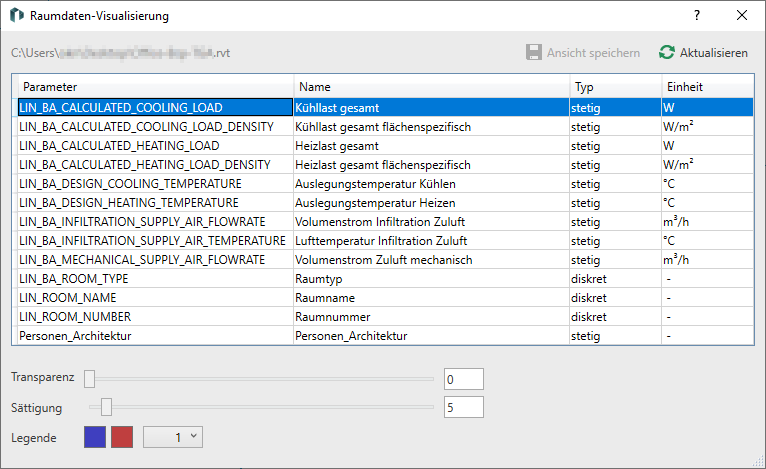Click the name cell Kühllast gesamt
This screenshot has height=469, width=766.
click(x=431, y=107)
